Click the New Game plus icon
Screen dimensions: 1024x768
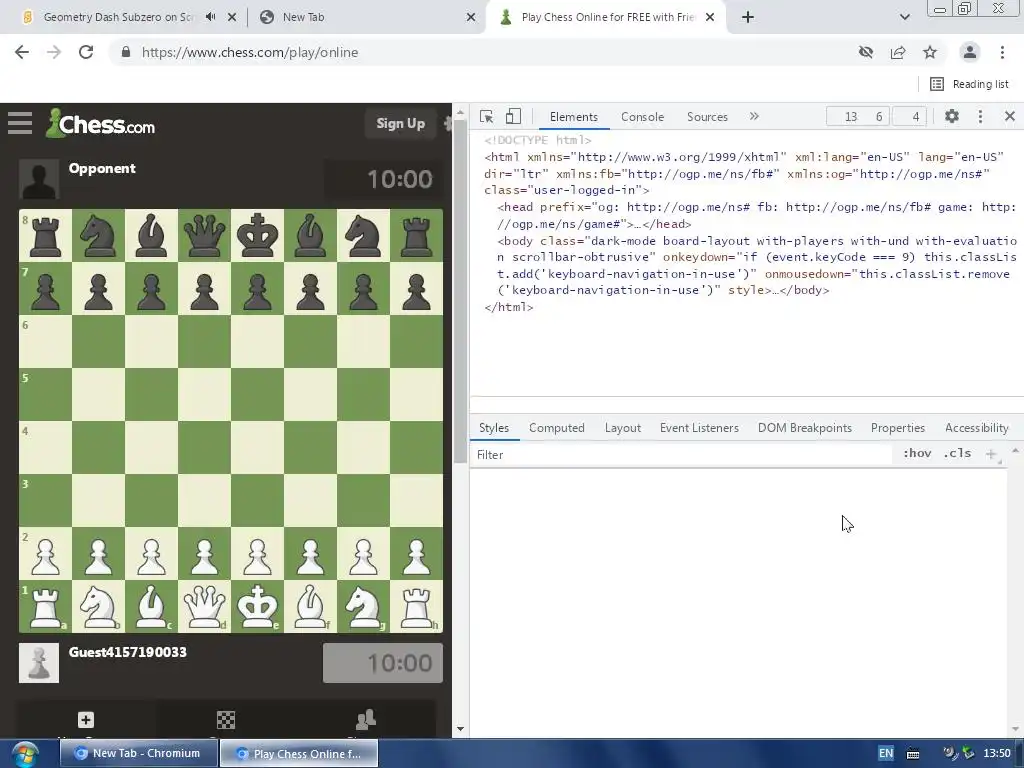[x=86, y=720]
